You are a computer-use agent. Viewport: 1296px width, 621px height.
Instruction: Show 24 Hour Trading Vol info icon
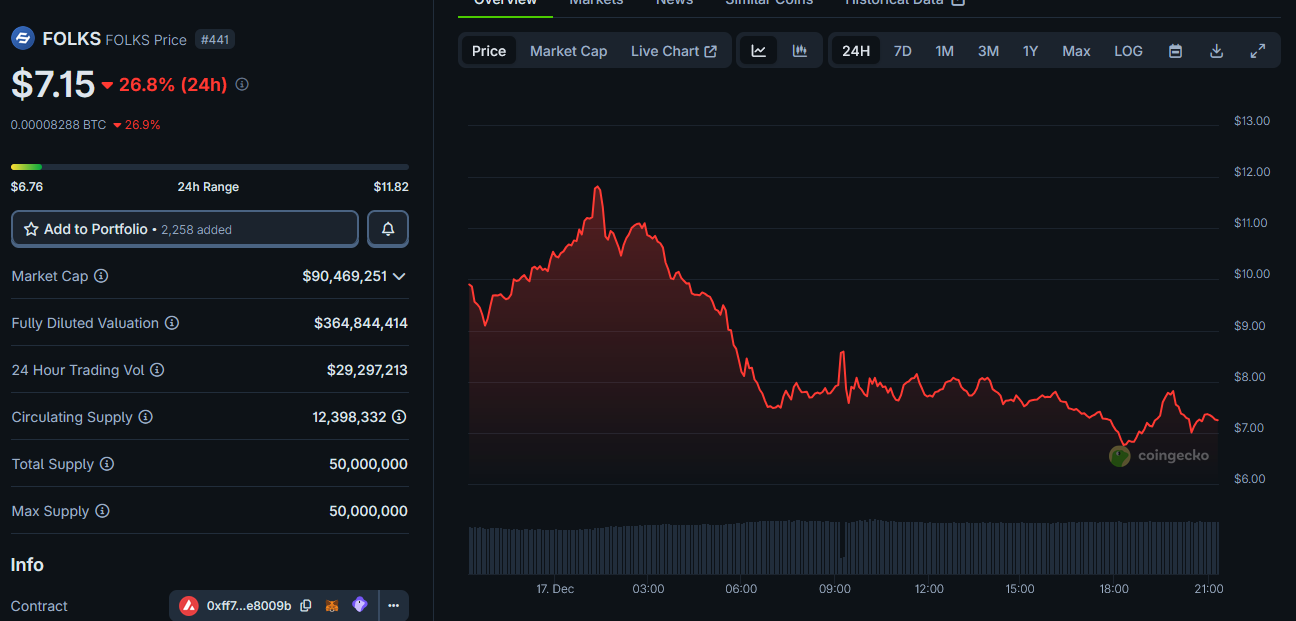(157, 370)
